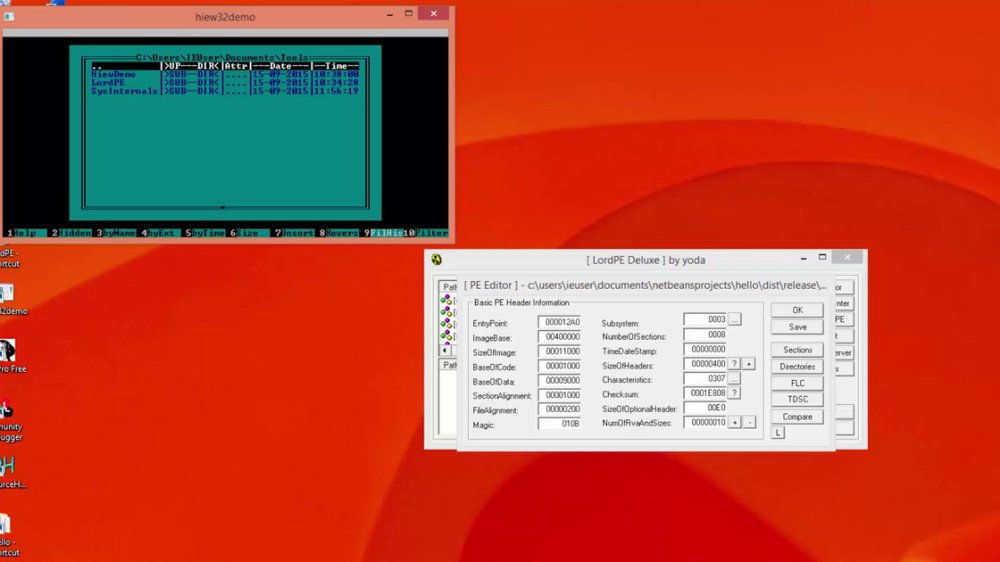Select the LordPE directory row in hiew
Screen dimensions: 1000x562
click(224, 82)
